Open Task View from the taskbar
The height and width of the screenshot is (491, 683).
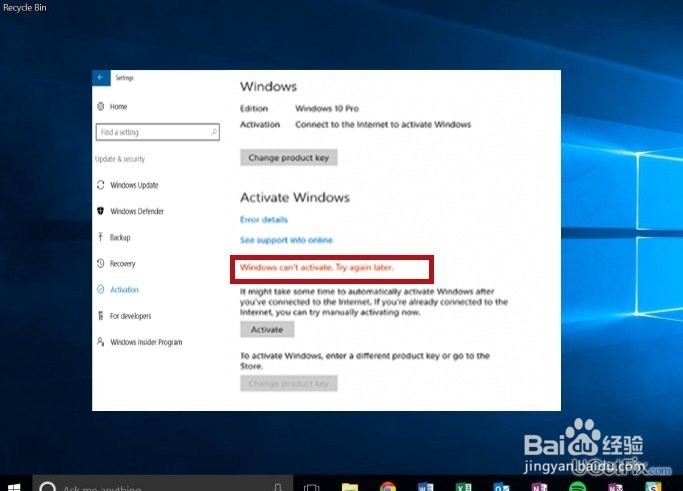[311, 487]
